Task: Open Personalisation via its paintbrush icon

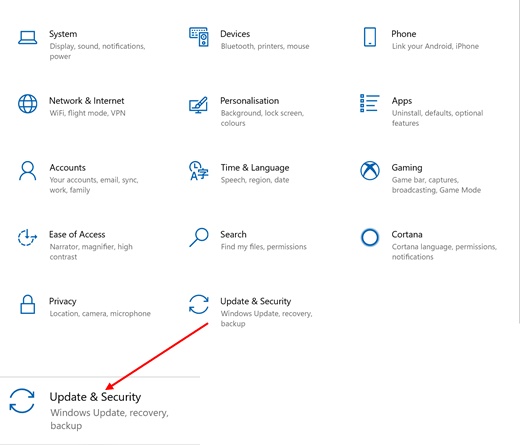Action: 198,105
